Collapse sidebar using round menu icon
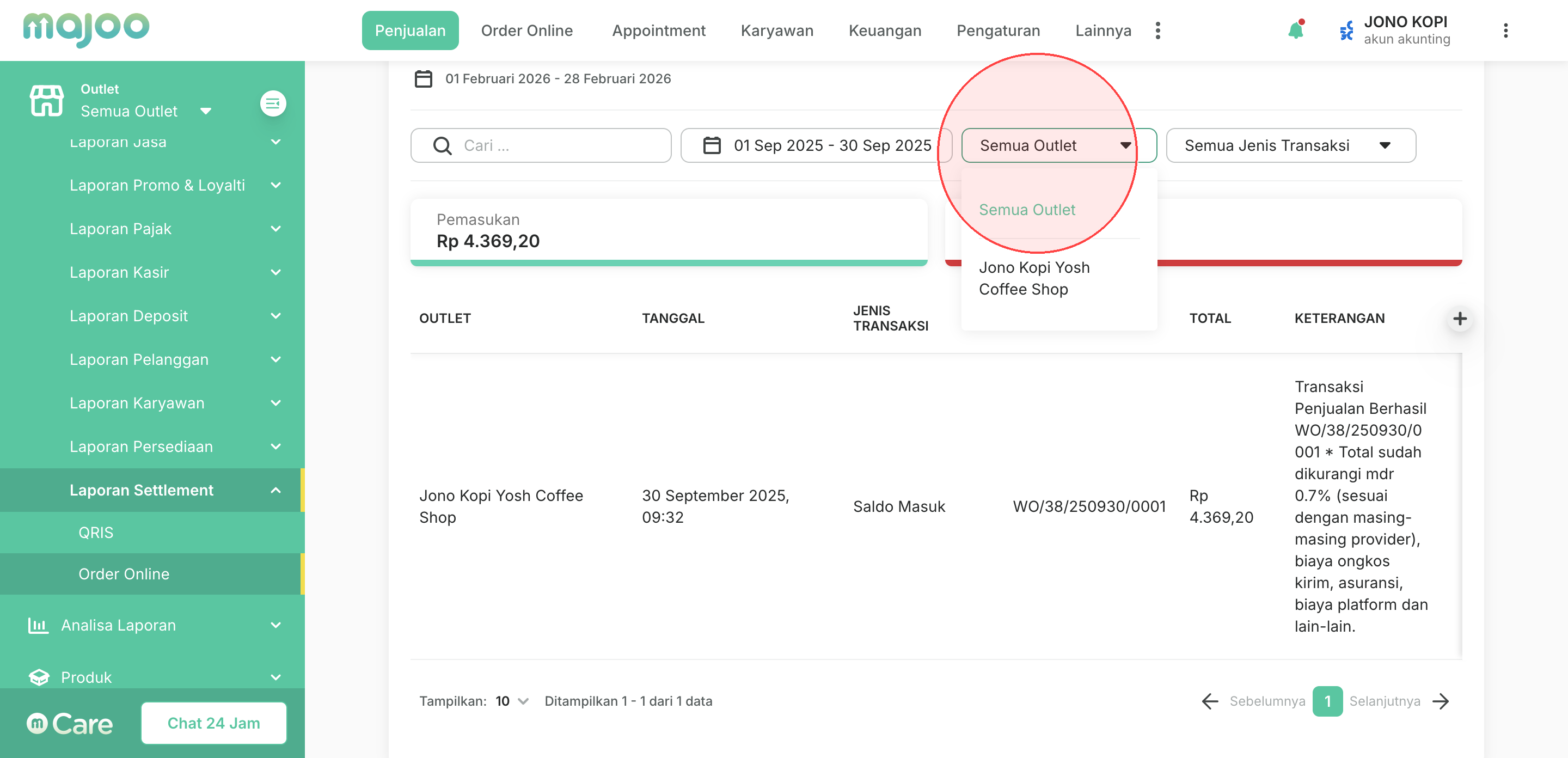This screenshot has width=1568, height=758. [x=273, y=103]
